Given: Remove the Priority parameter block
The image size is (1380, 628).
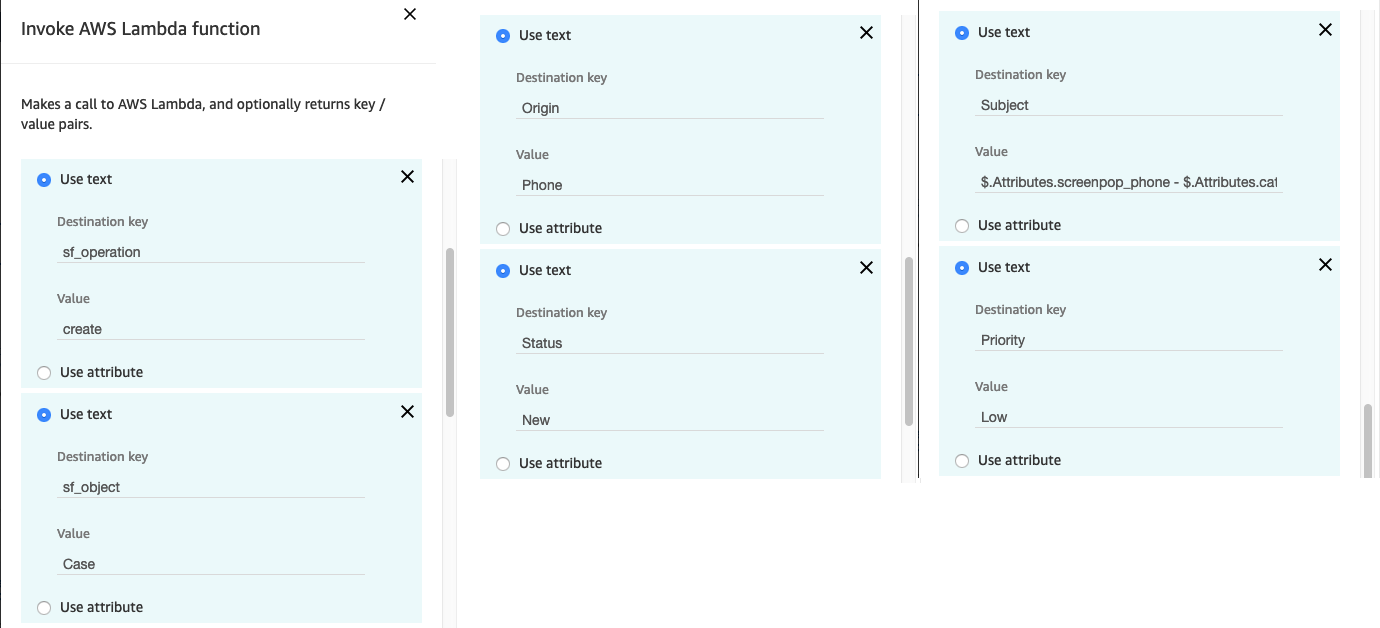Looking at the screenshot, I should (1325, 265).
